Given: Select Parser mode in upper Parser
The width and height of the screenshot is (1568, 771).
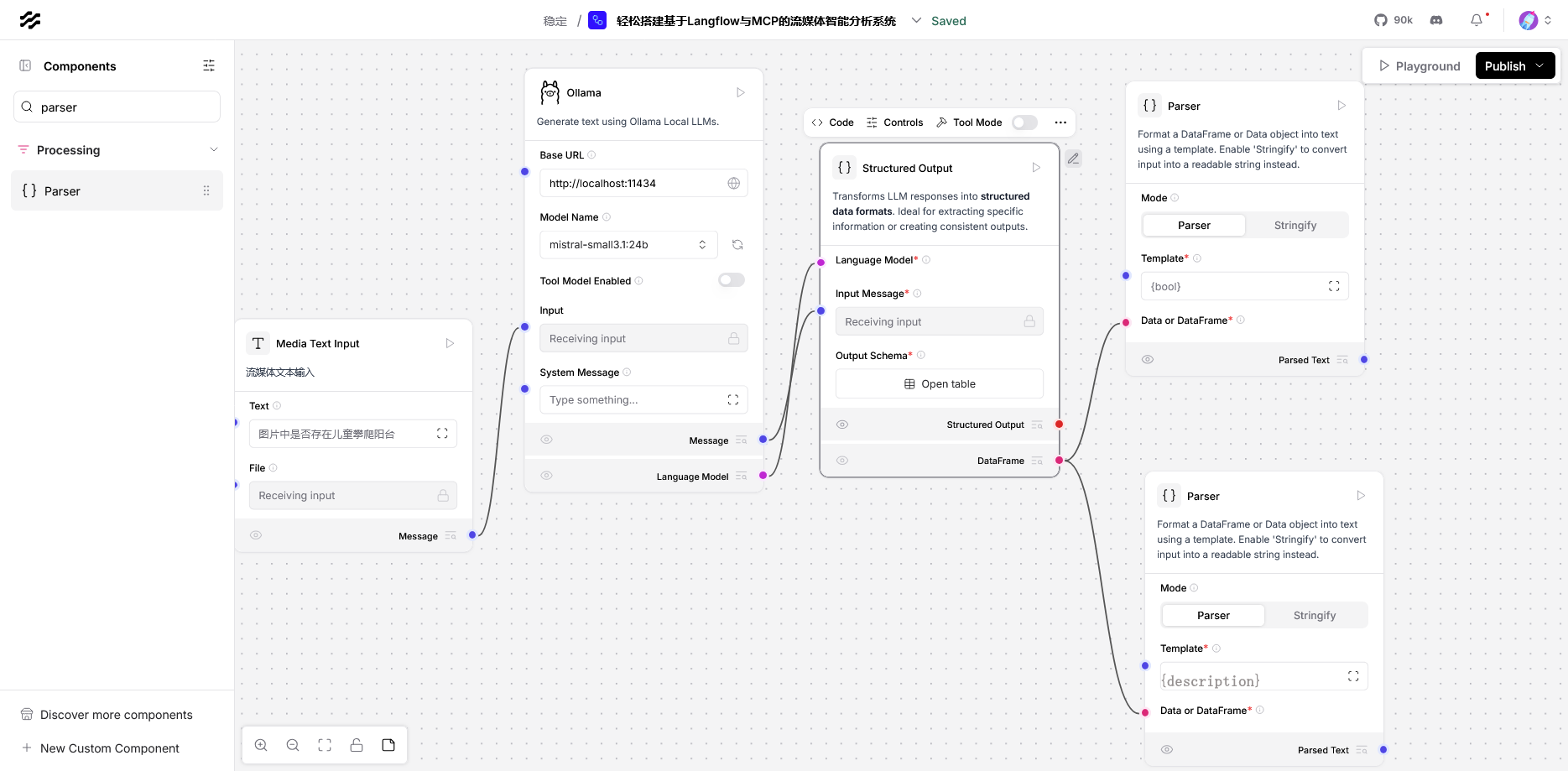Looking at the screenshot, I should pyautogui.click(x=1194, y=225).
